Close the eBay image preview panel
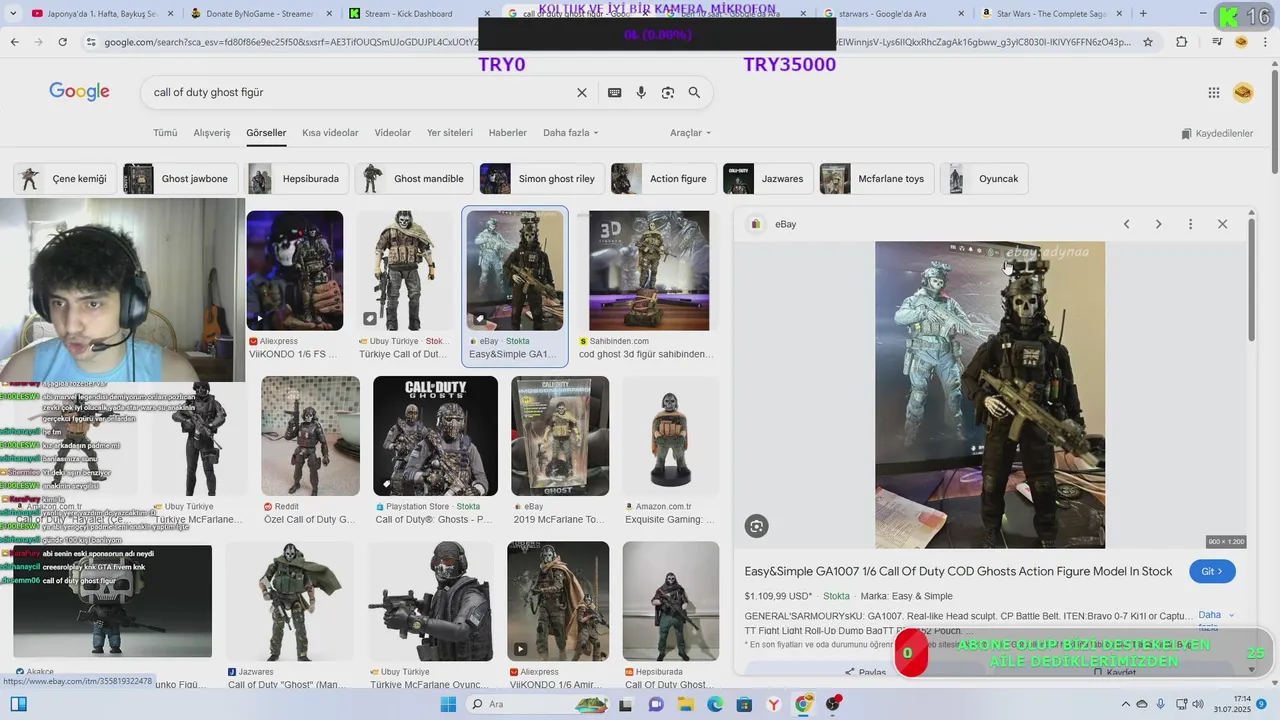The width and height of the screenshot is (1280, 720). (x=1222, y=224)
